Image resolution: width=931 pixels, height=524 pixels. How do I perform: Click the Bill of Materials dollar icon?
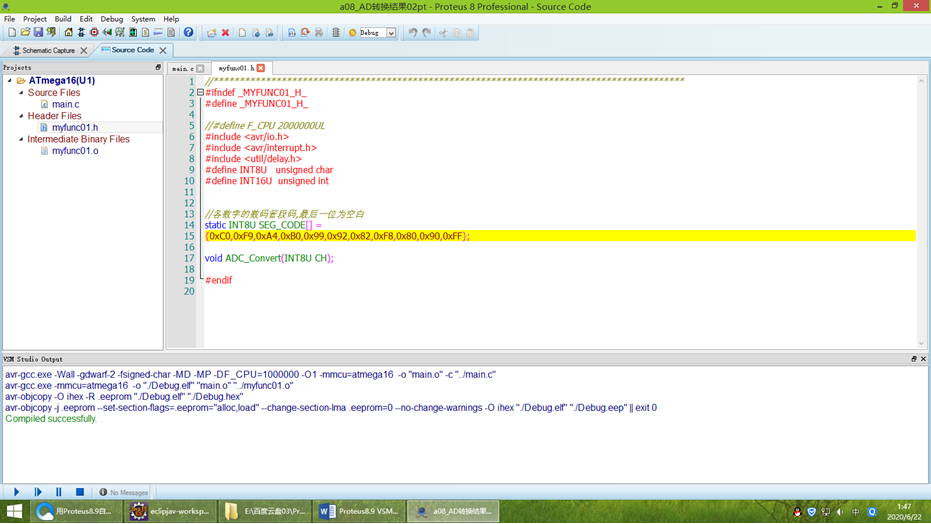145,33
